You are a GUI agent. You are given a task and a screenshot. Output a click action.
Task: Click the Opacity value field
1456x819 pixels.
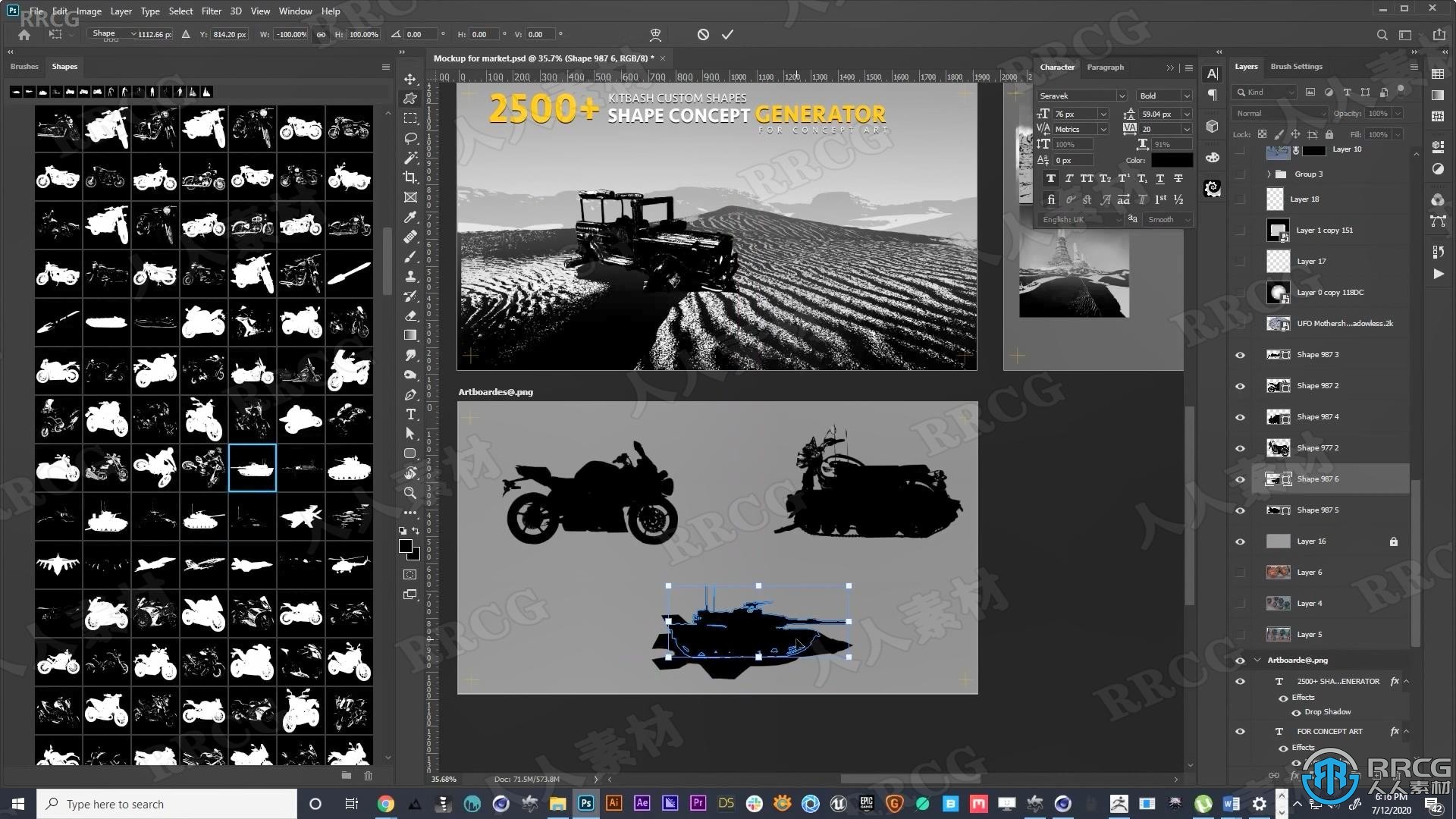[x=1378, y=113]
